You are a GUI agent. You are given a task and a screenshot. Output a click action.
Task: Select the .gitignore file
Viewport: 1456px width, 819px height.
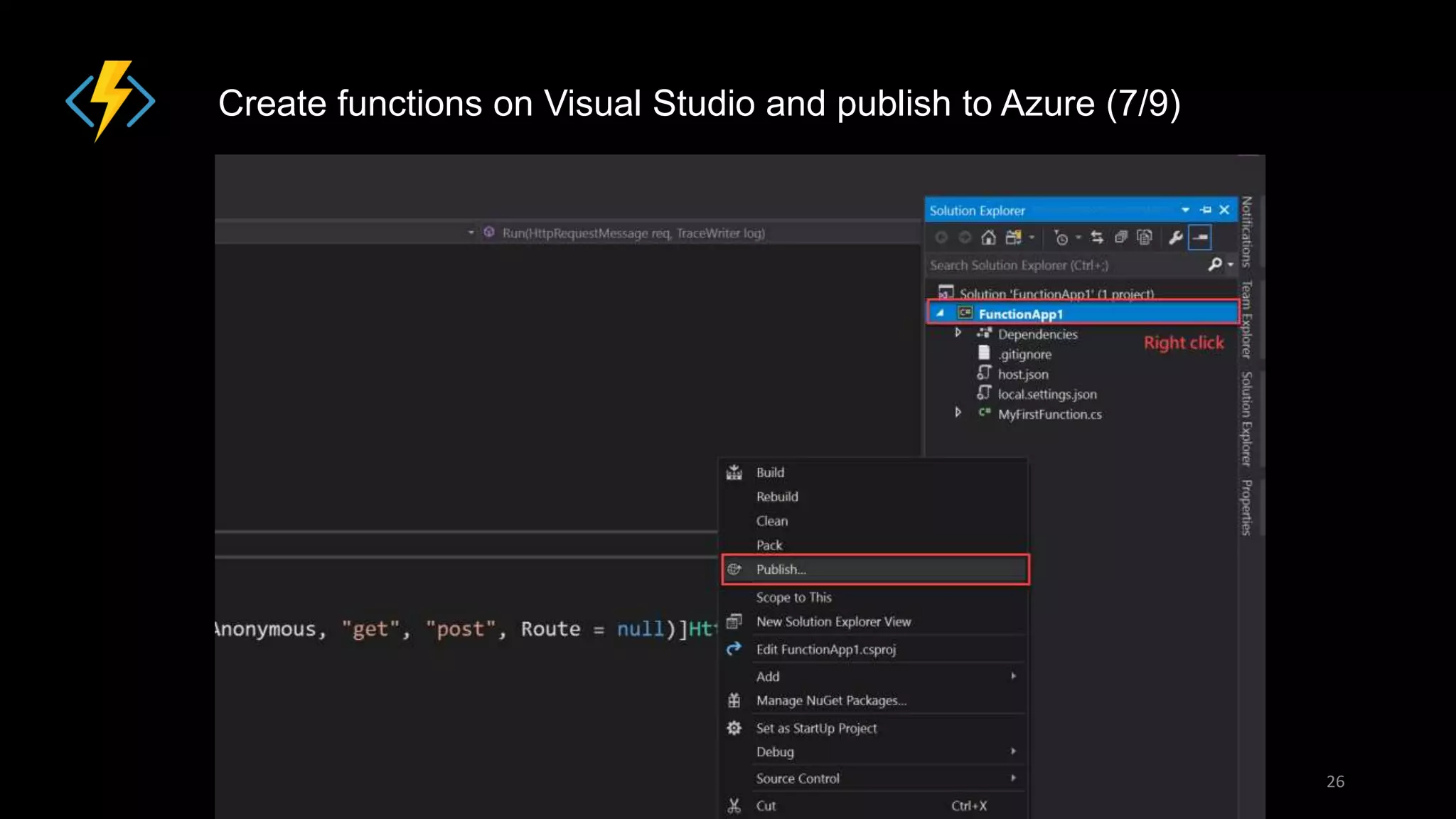coord(1024,354)
